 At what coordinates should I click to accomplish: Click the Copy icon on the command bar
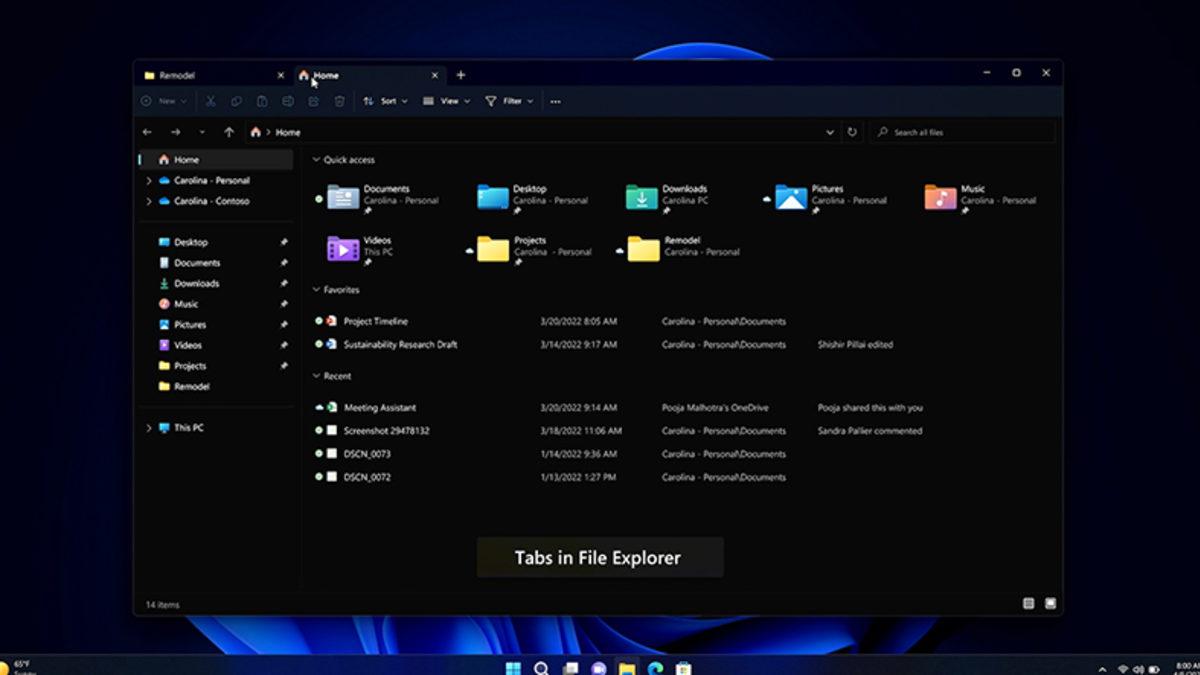[237, 101]
